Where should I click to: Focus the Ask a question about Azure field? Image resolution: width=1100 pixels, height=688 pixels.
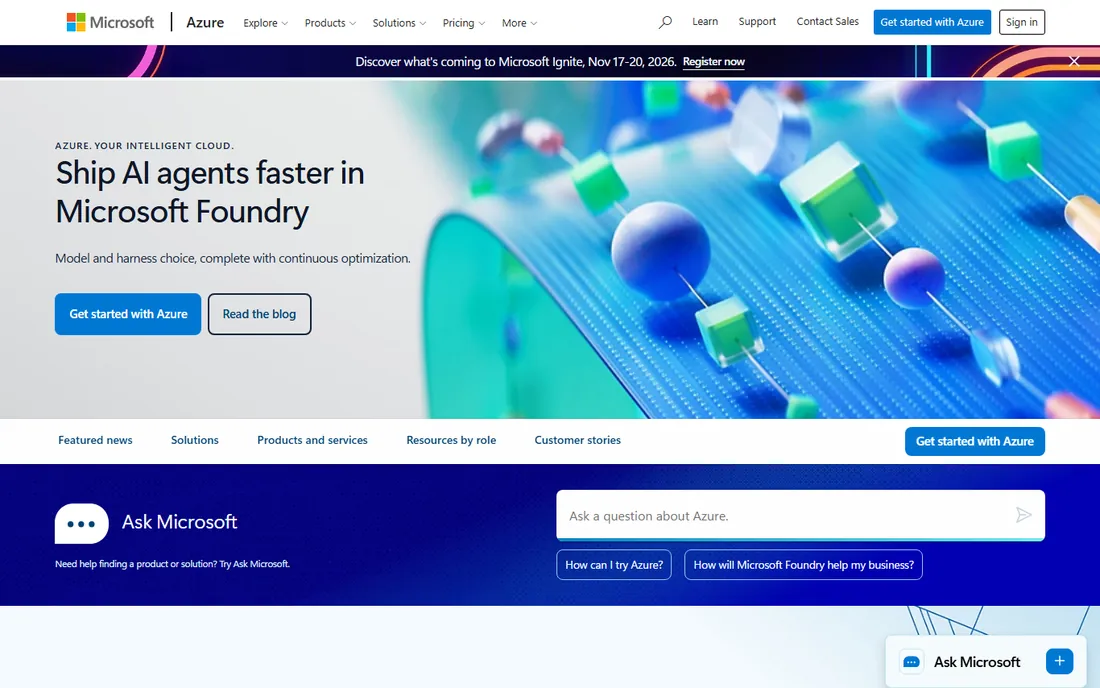point(800,515)
